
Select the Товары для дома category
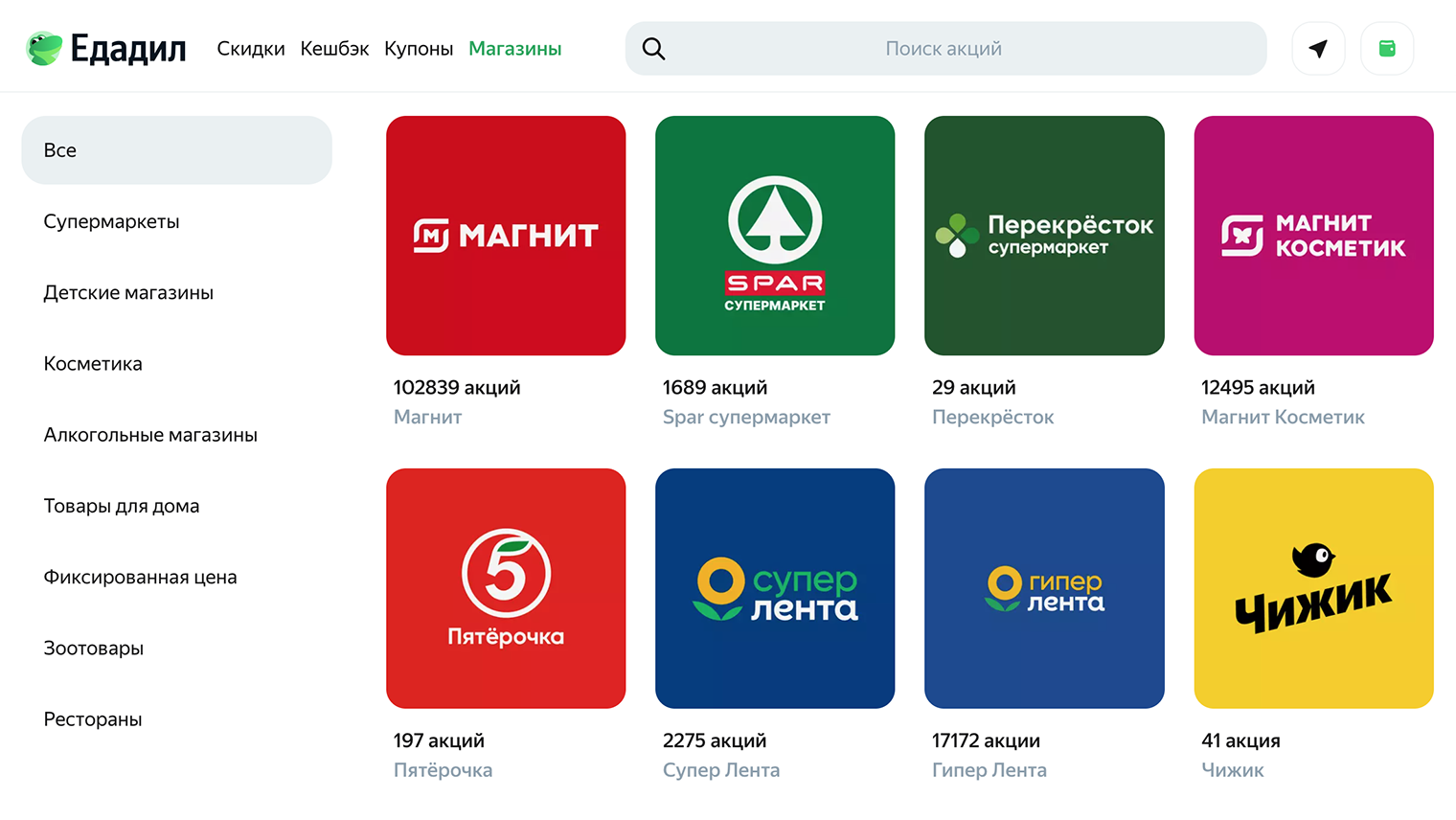click(122, 506)
